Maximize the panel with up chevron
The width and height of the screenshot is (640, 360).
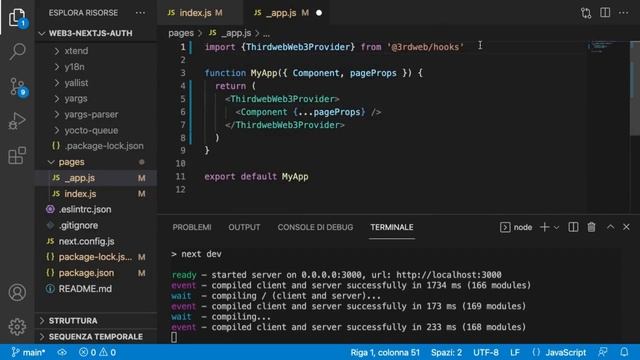pyautogui.click(x=610, y=227)
